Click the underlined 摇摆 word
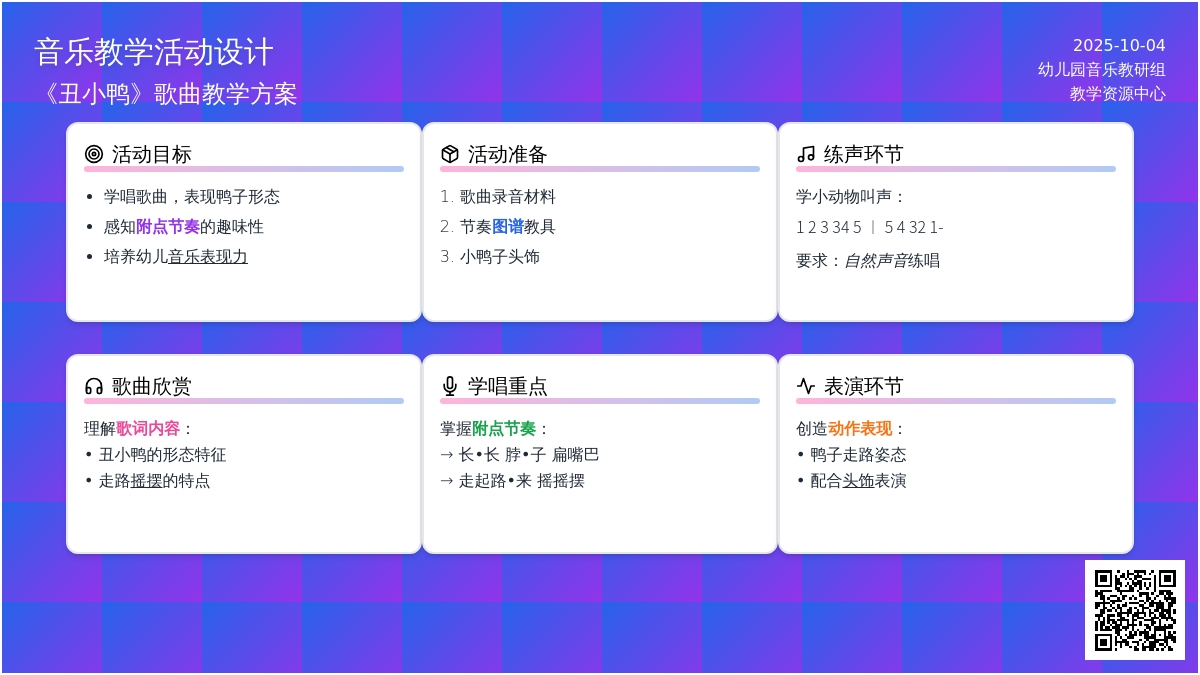Image resolution: width=1200 pixels, height=675 pixels. pos(147,481)
